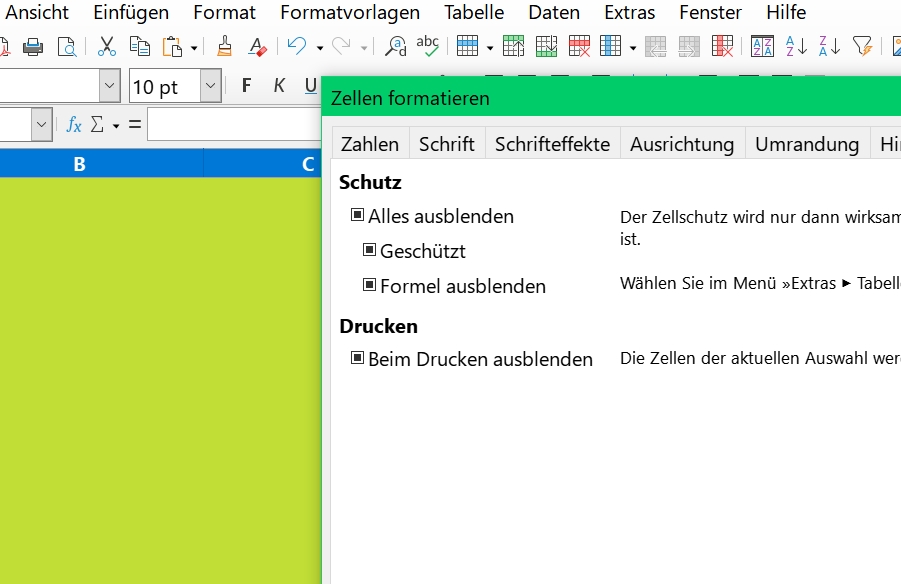Image resolution: width=901 pixels, height=584 pixels.
Task: Open the Einfügen menu
Action: coord(131,12)
